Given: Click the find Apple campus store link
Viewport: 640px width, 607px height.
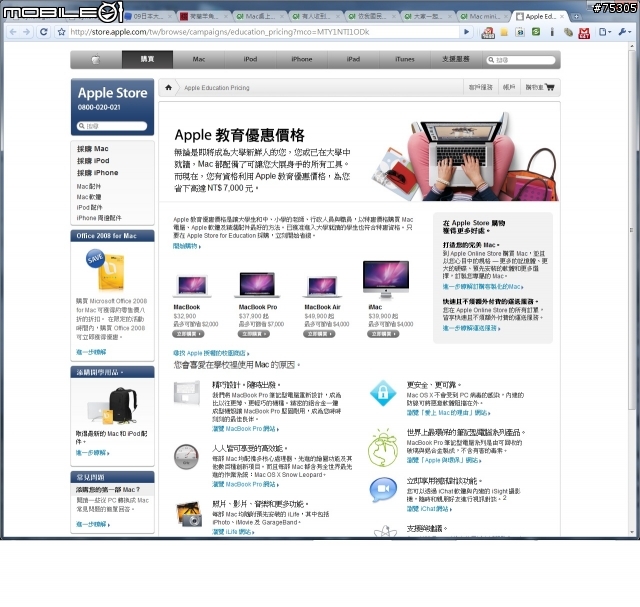Looking at the screenshot, I should coord(211,354).
